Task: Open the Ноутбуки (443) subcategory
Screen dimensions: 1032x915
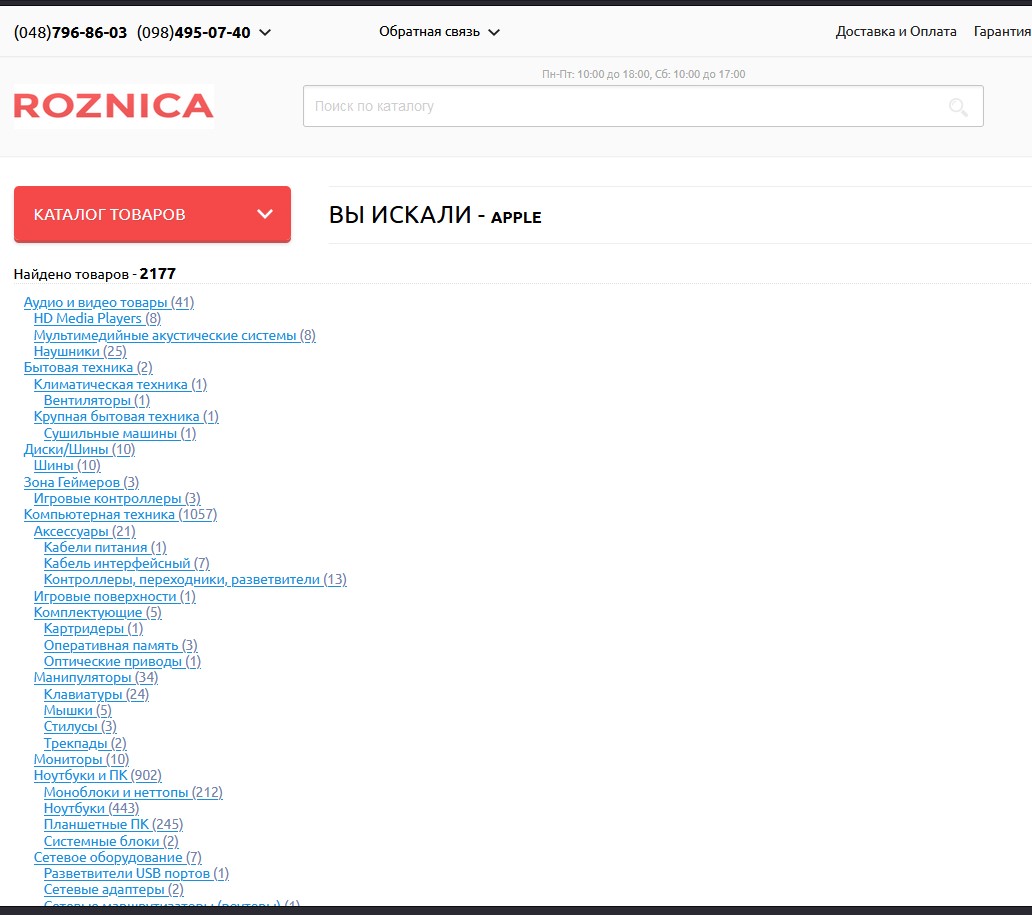Action: (91, 808)
